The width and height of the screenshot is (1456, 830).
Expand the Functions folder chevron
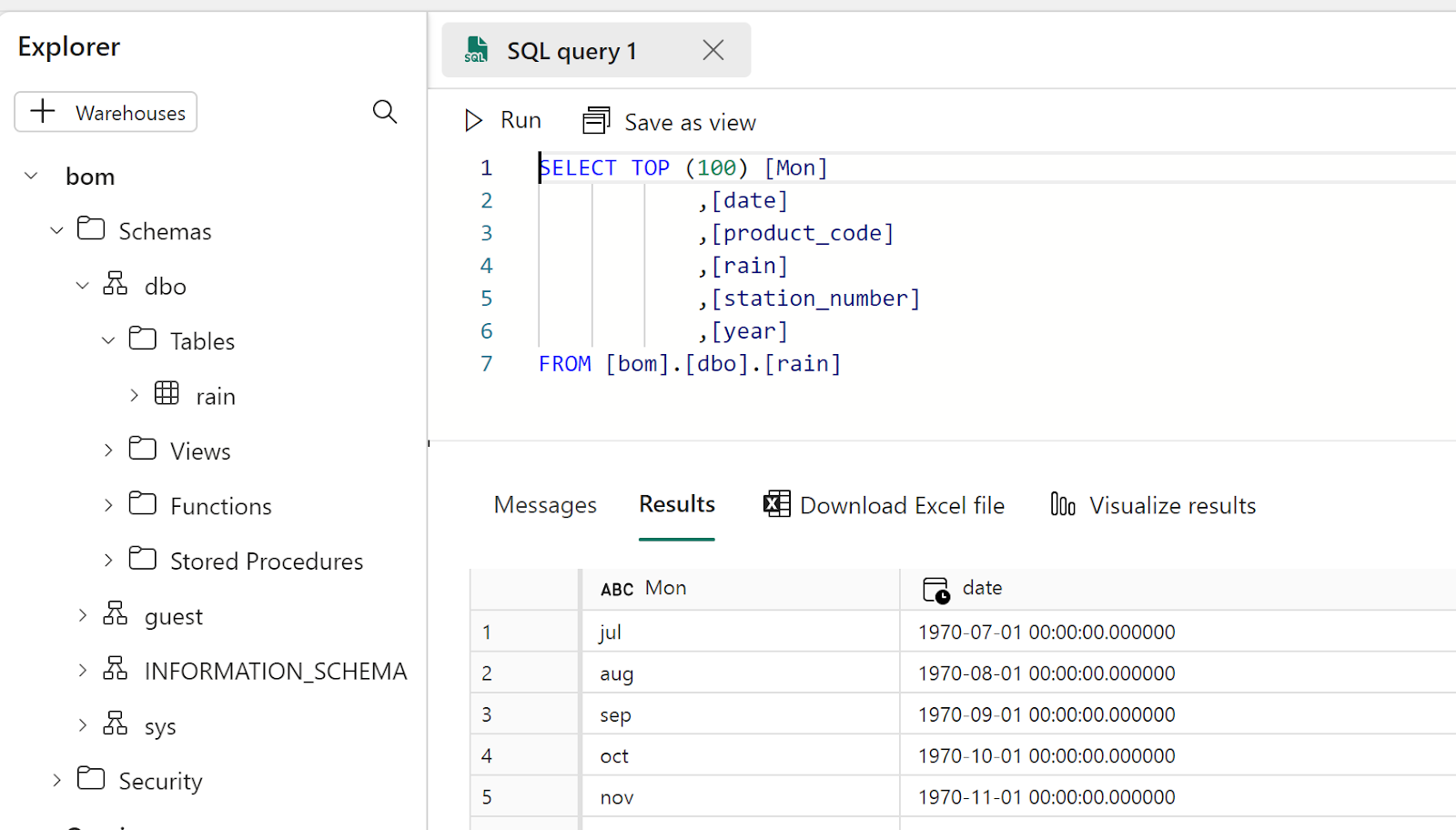(x=108, y=505)
